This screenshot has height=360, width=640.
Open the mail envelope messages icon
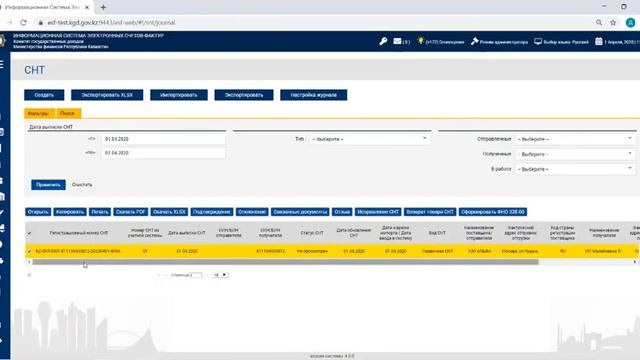click(x=397, y=41)
